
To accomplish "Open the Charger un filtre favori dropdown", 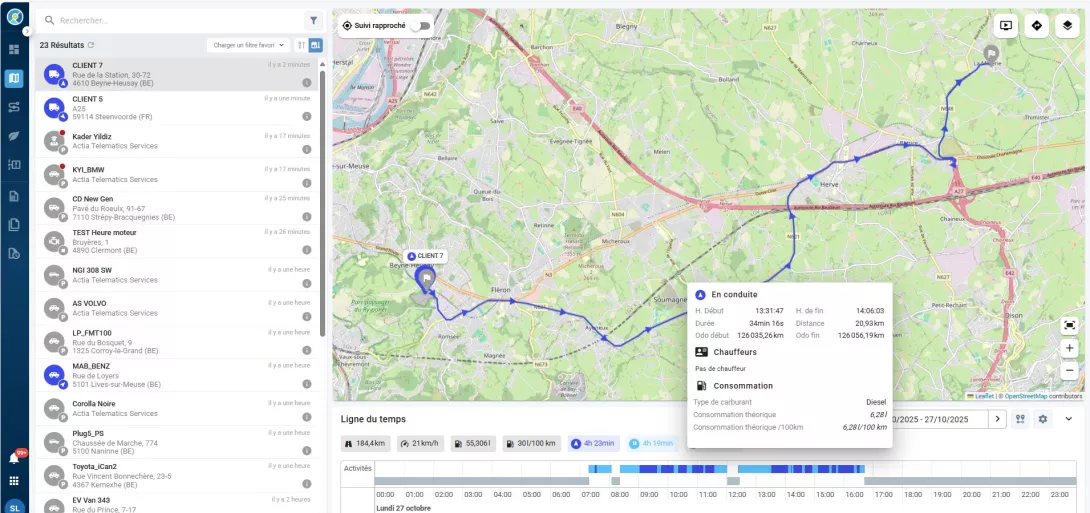I will (x=248, y=45).
